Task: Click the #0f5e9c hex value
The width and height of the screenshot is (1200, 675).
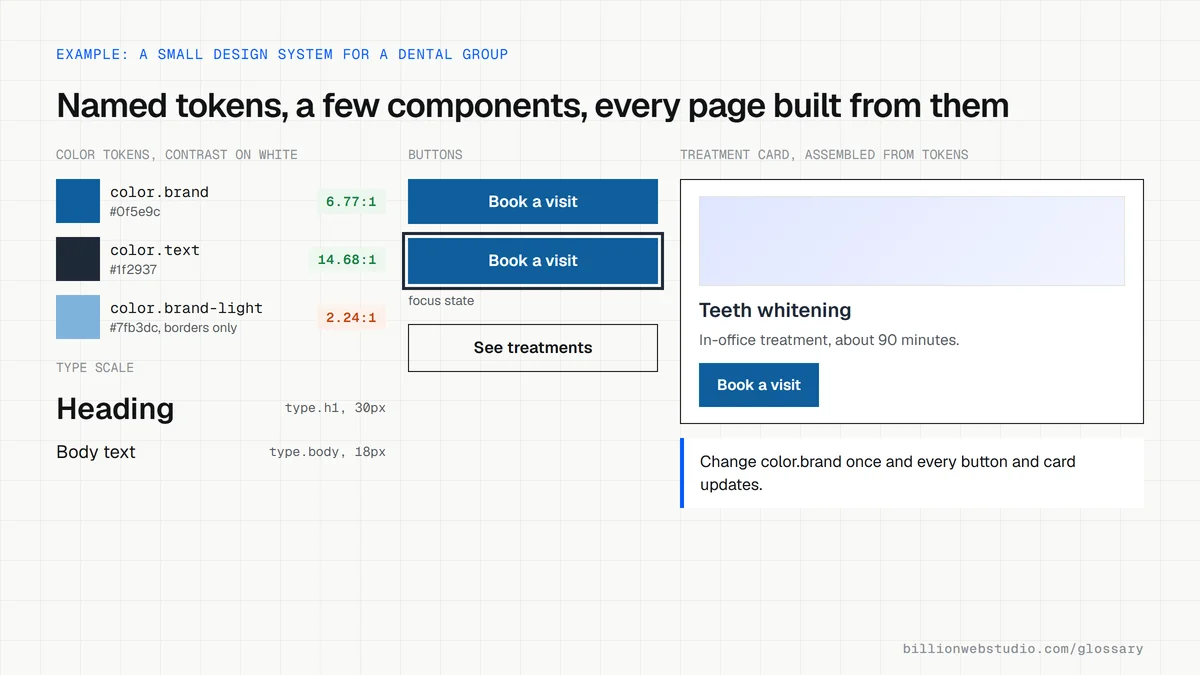Action: tap(135, 212)
